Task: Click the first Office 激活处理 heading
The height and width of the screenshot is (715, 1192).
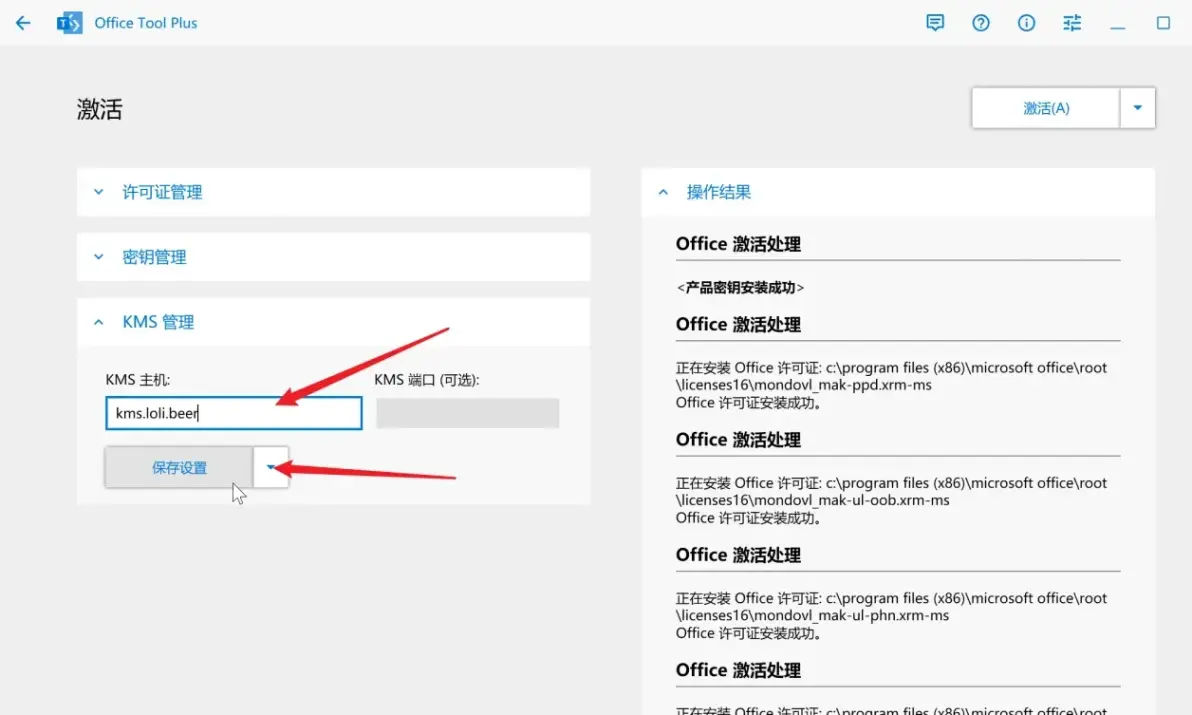Action: coord(738,244)
